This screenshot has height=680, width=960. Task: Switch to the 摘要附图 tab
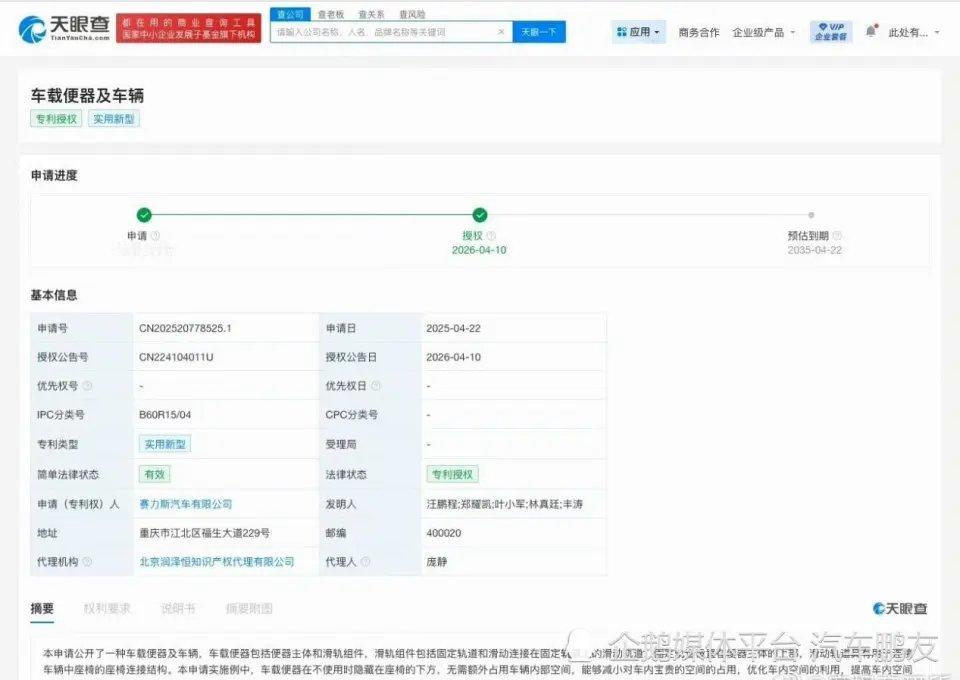pyautogui.click(x=249, y=608)
